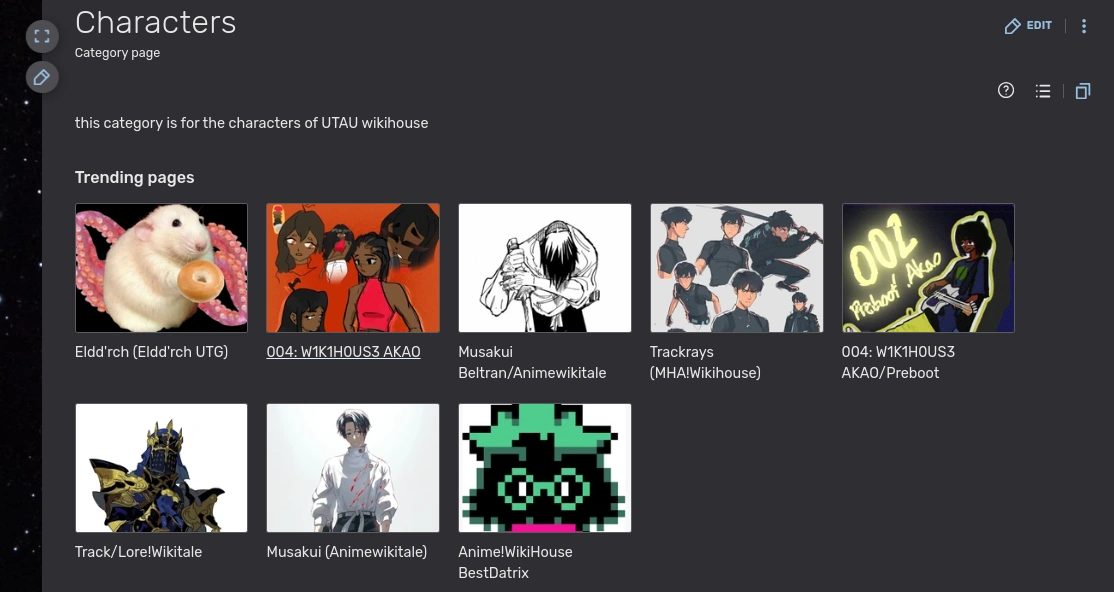Screen dimensions: 1114x592
Task: Open the 004: W1K1H0US3 AKAO/Preboot text link
Action: click(x=898, y=362)
